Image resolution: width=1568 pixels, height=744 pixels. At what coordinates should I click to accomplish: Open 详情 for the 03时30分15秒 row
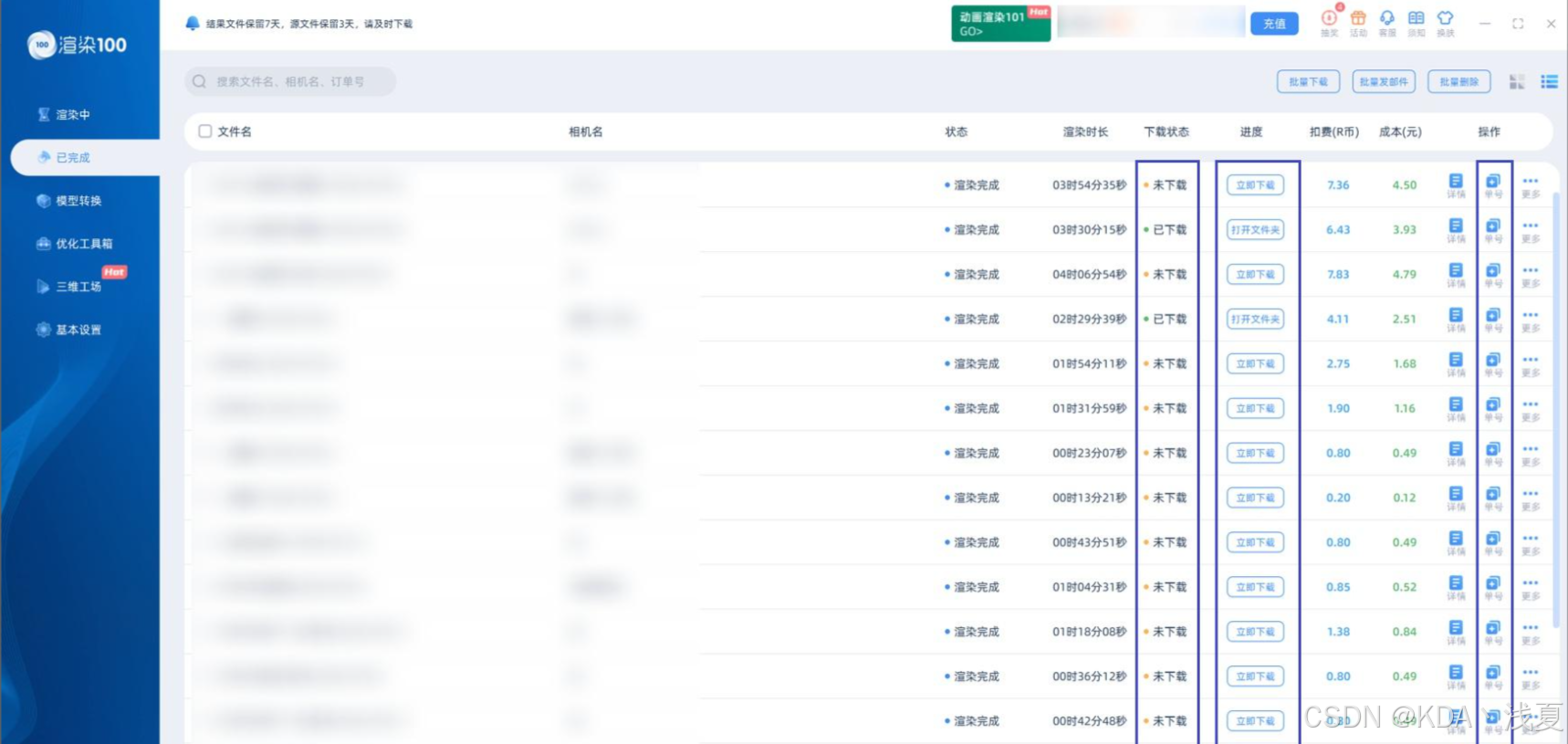pos(1456,230)
